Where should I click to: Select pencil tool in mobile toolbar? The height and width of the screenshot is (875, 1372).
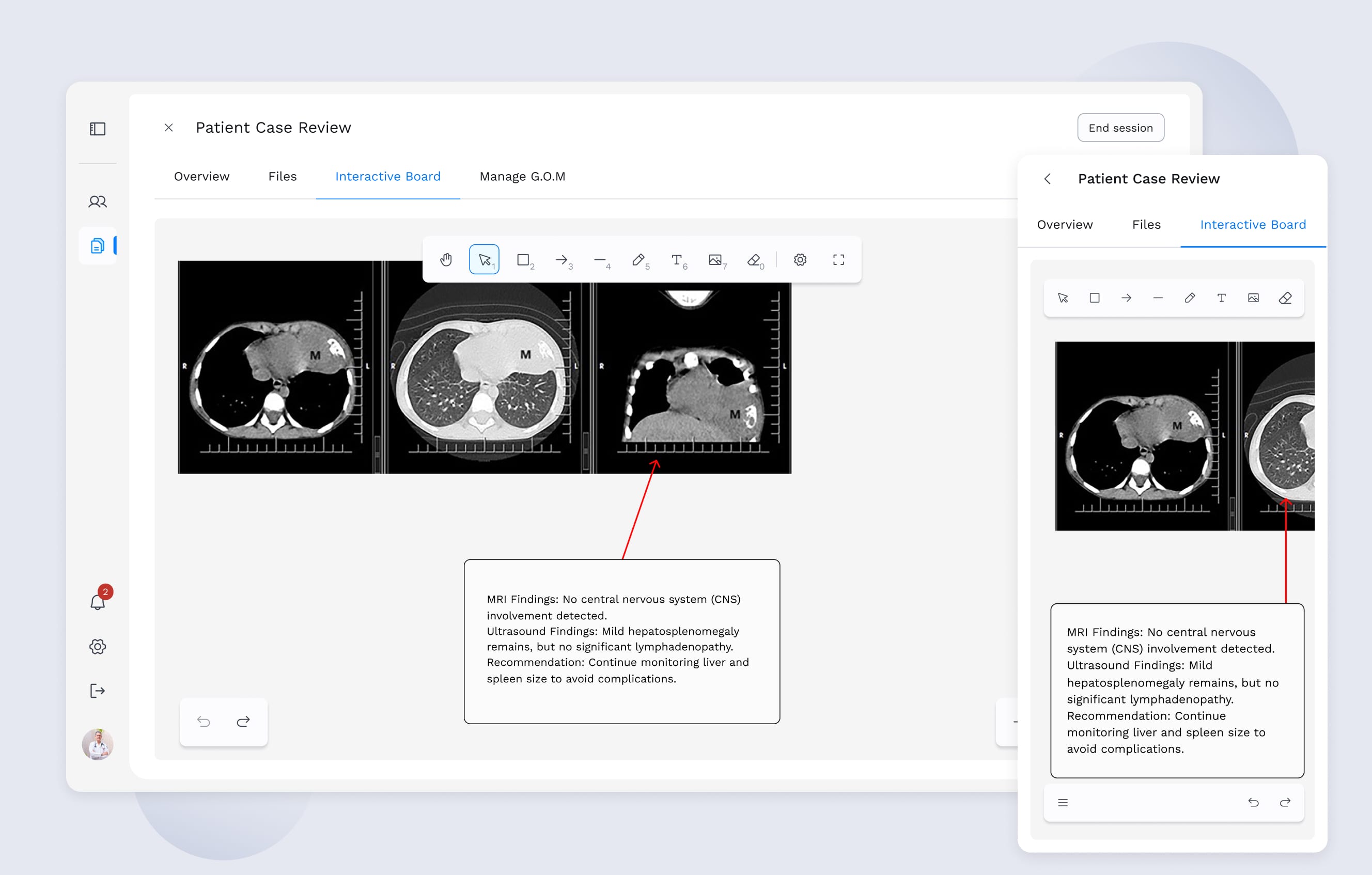pos(1190,298)
